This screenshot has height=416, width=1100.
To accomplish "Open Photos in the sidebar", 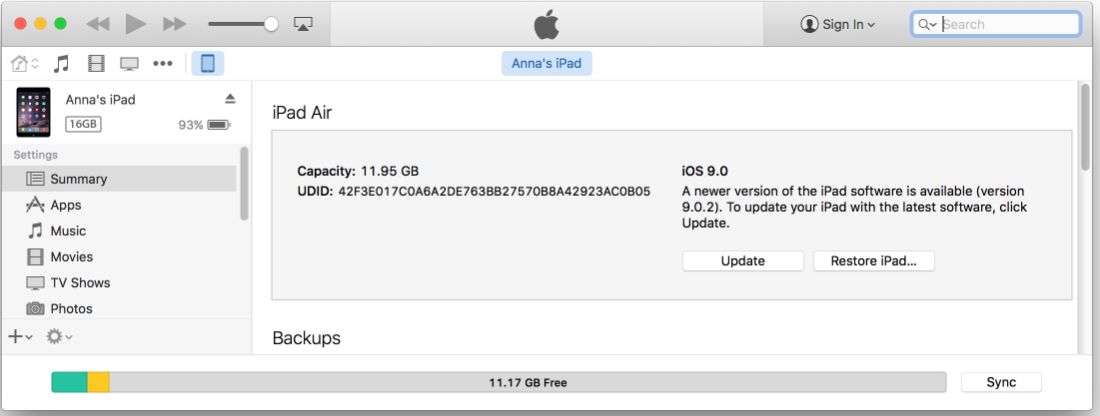I will 119,309.
